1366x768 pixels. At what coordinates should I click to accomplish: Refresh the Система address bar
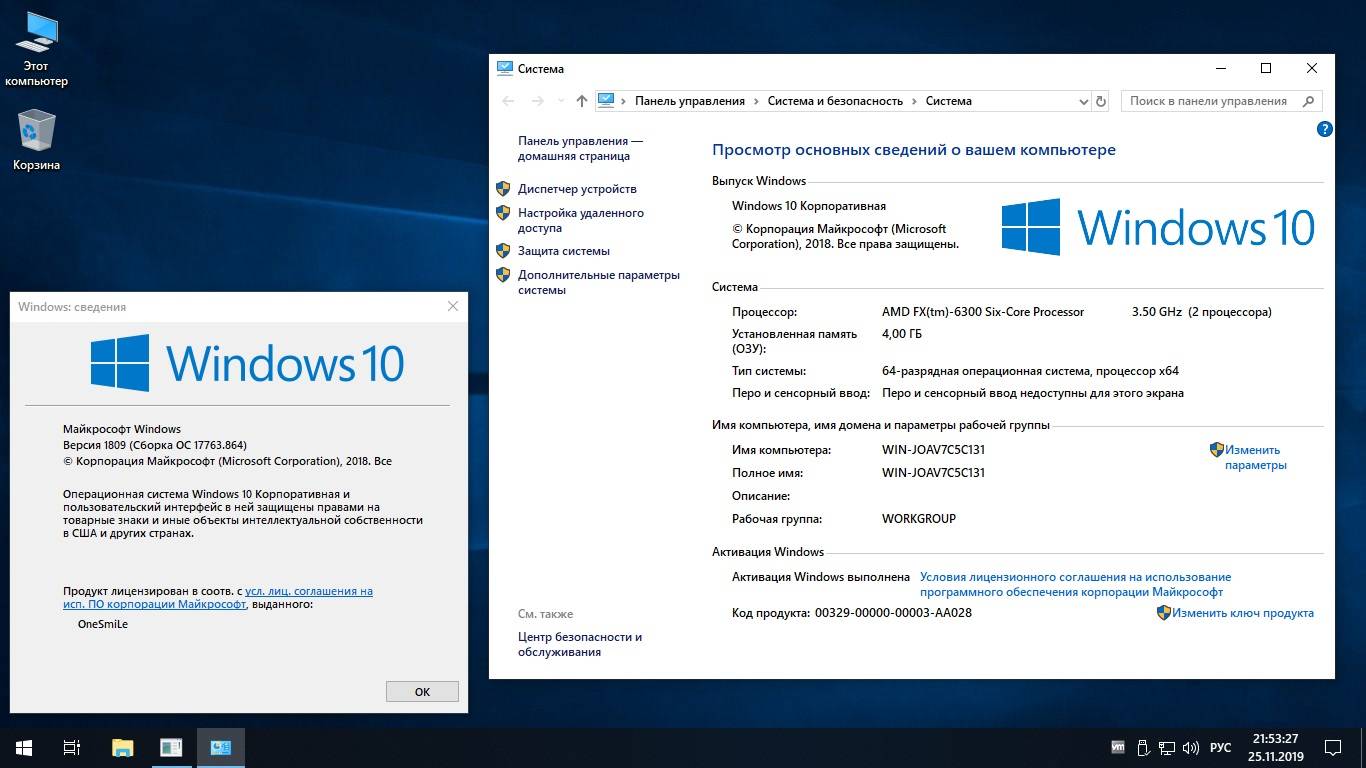click(1101, 101)
